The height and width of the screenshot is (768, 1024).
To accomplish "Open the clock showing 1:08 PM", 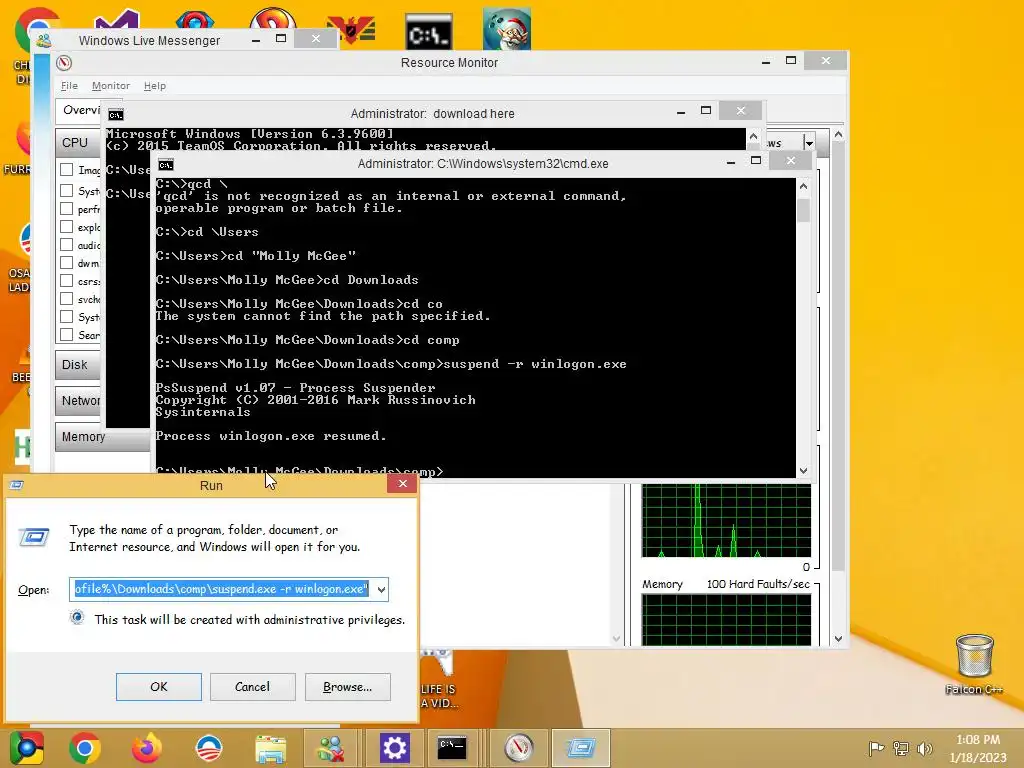I will (x=978, y=740).
